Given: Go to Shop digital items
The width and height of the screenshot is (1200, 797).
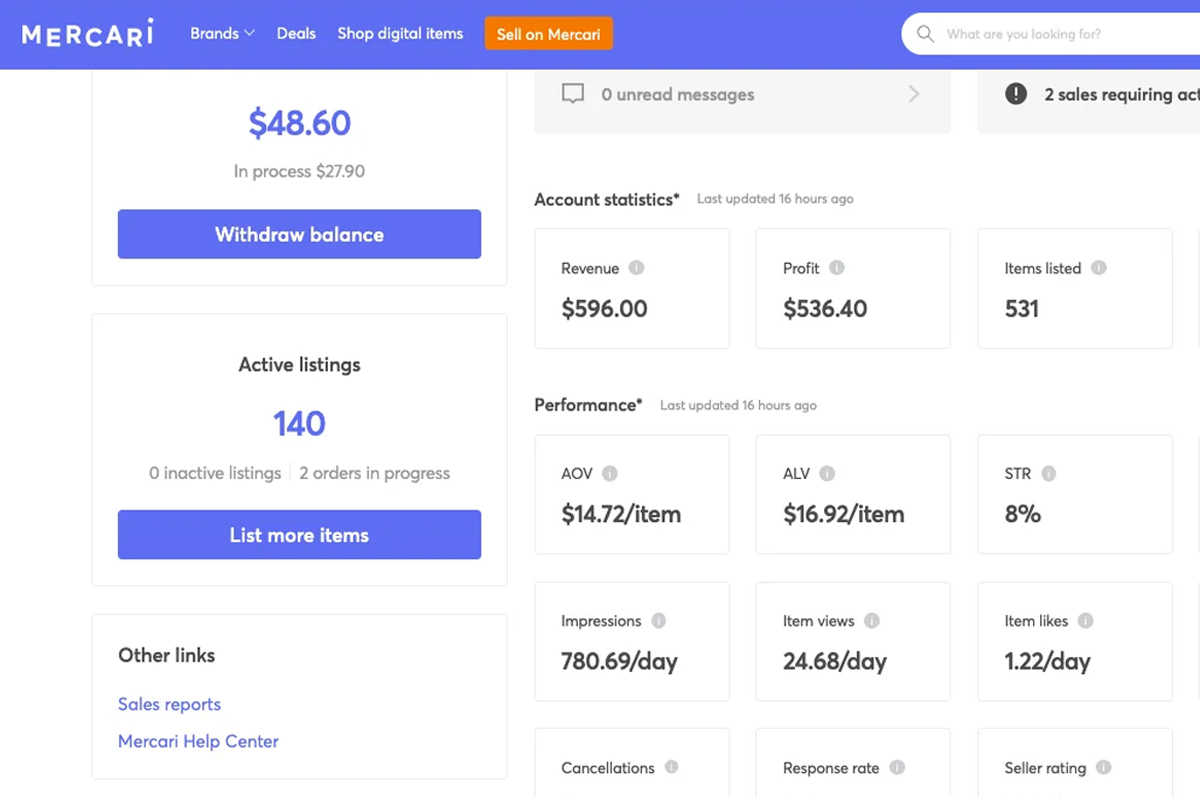Looking at the screenshot, I should coord(400,34).
